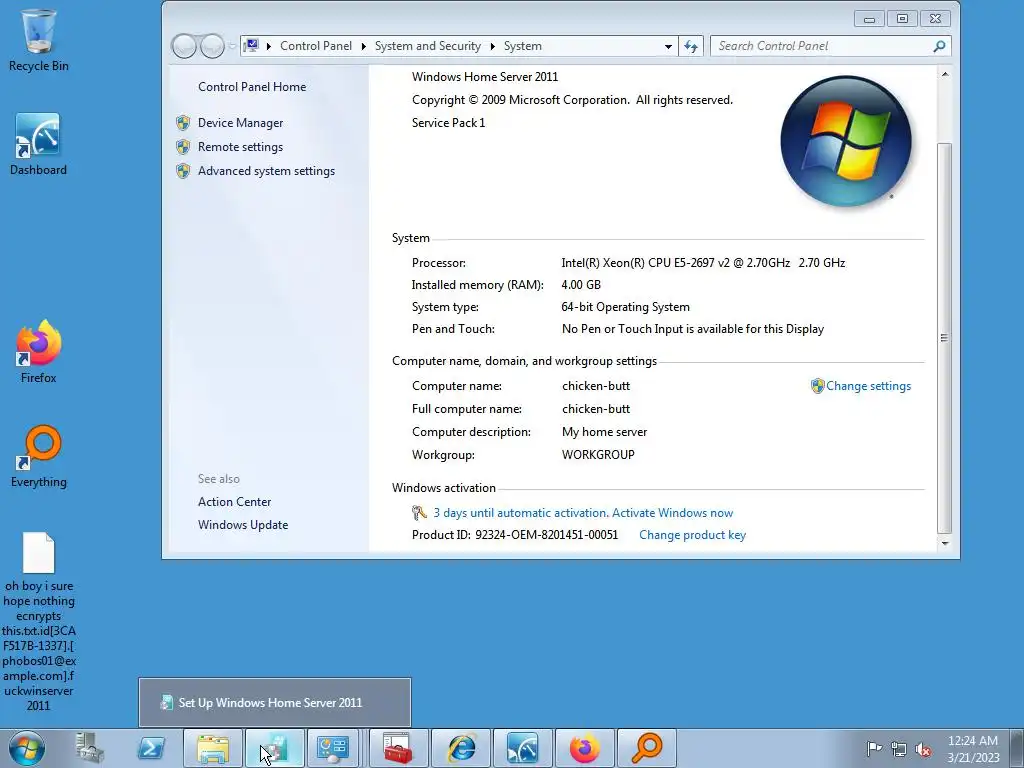
Task: Select the Home Server setup taskbar button
Action: tap(274, 748)
